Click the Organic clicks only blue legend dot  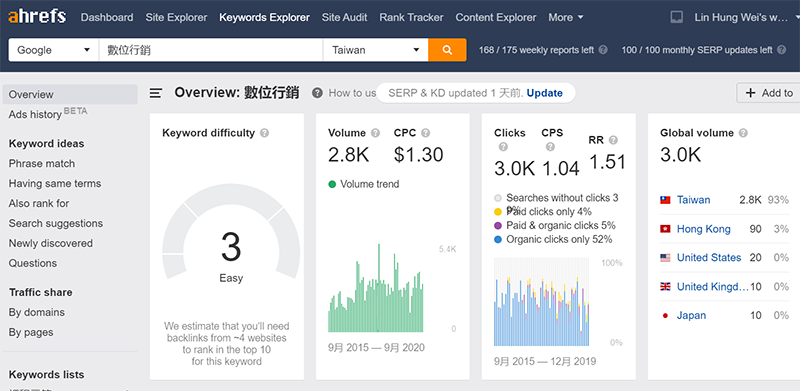coord(498,239)
